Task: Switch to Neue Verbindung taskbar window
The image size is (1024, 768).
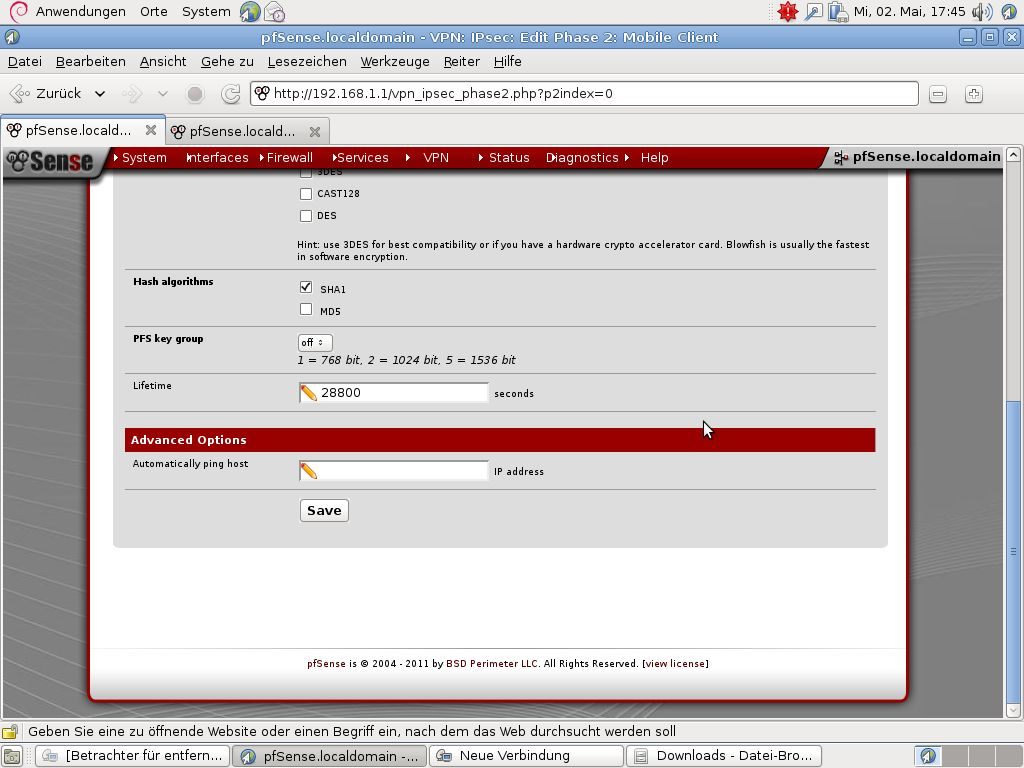Action: tap(526, 756)
